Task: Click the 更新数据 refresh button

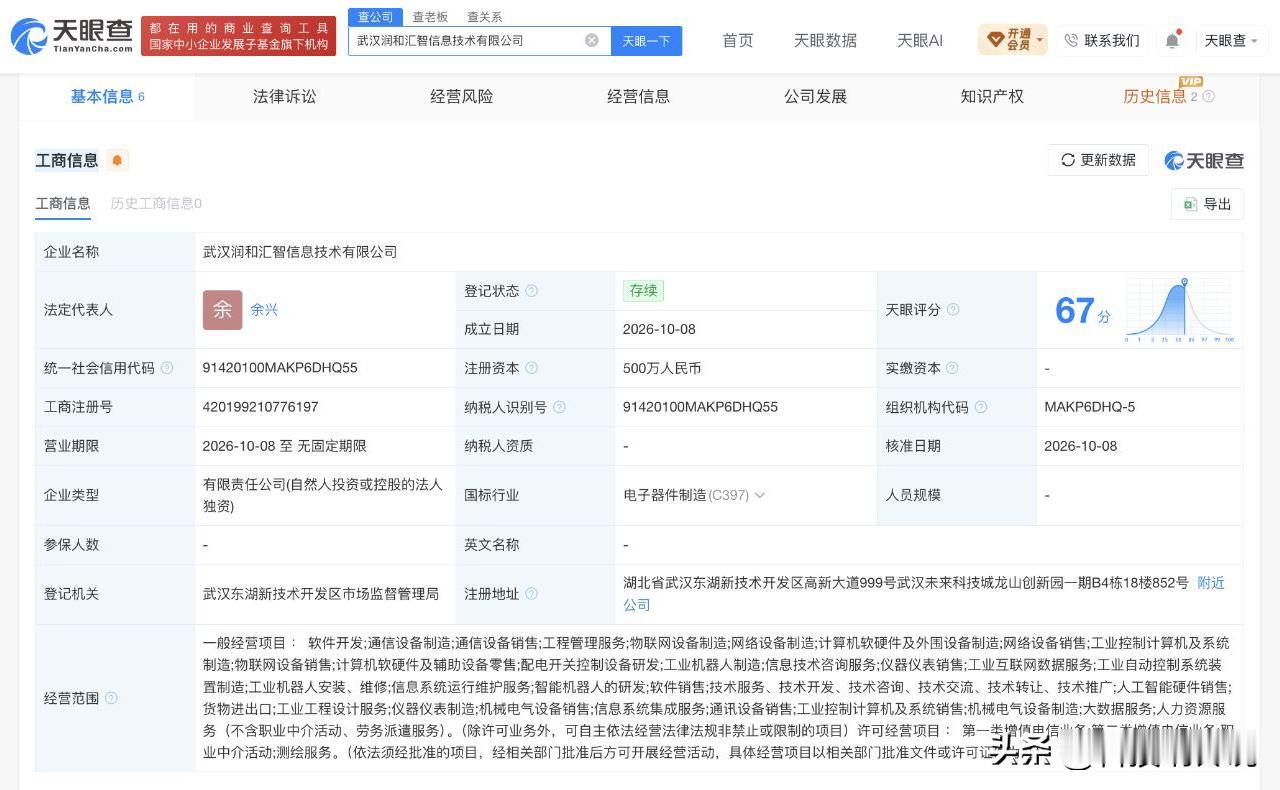Action: (1098, 160)
